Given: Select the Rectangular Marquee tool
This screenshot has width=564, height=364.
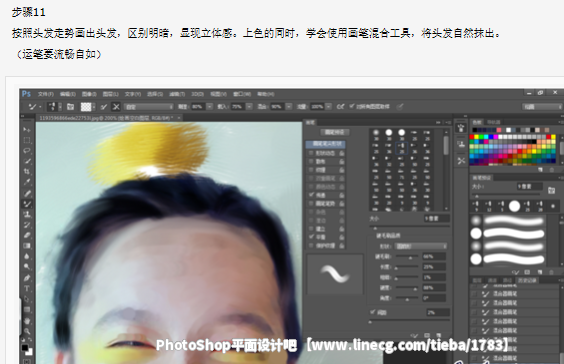Looking at the screenshot, I should coord(27,140).
